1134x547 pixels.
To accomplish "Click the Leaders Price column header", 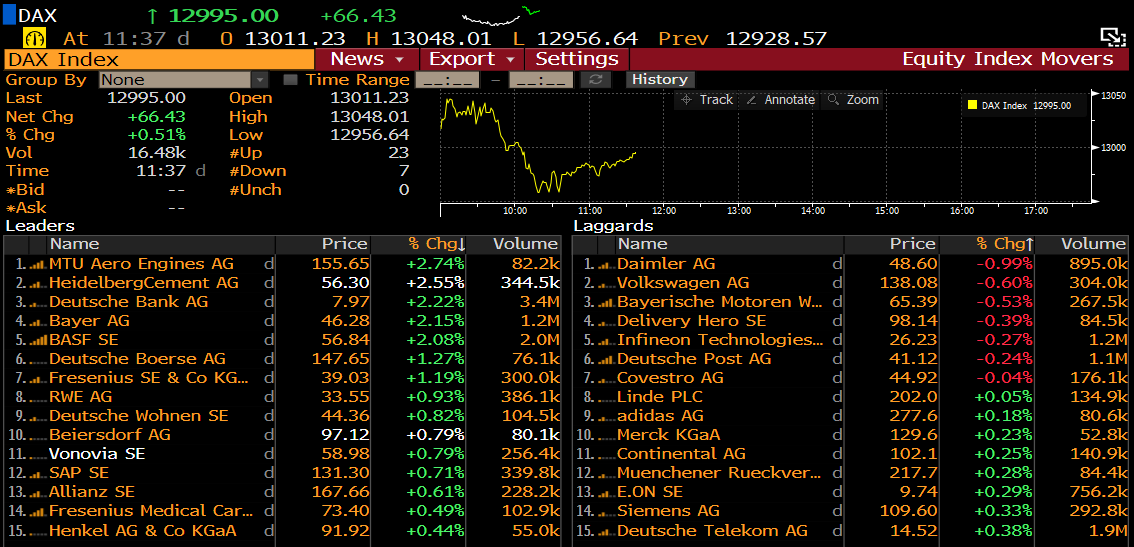I will point(323,245).
